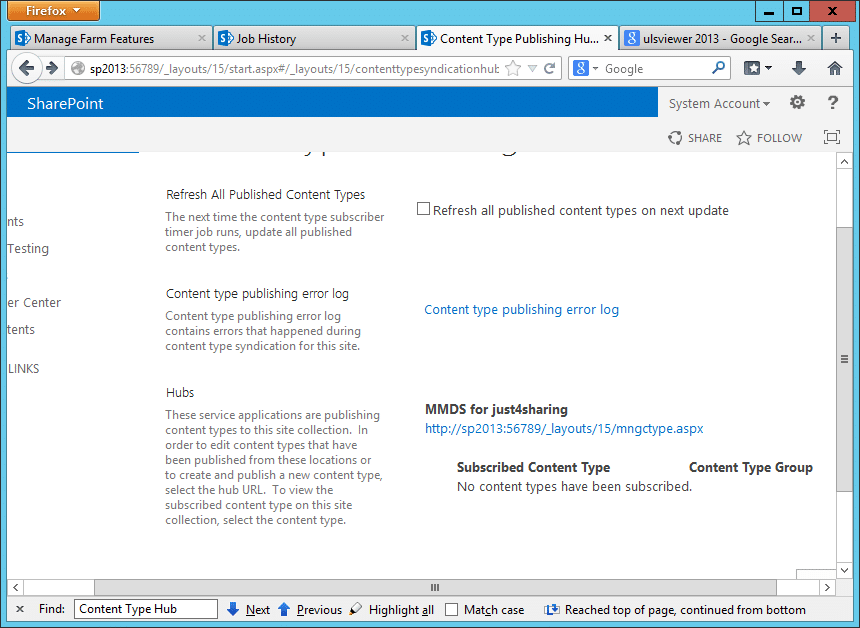Viewport: 860px width, 628px height.
Task: Open the search engine selector dropdown
Action: (x=586, y=69)
